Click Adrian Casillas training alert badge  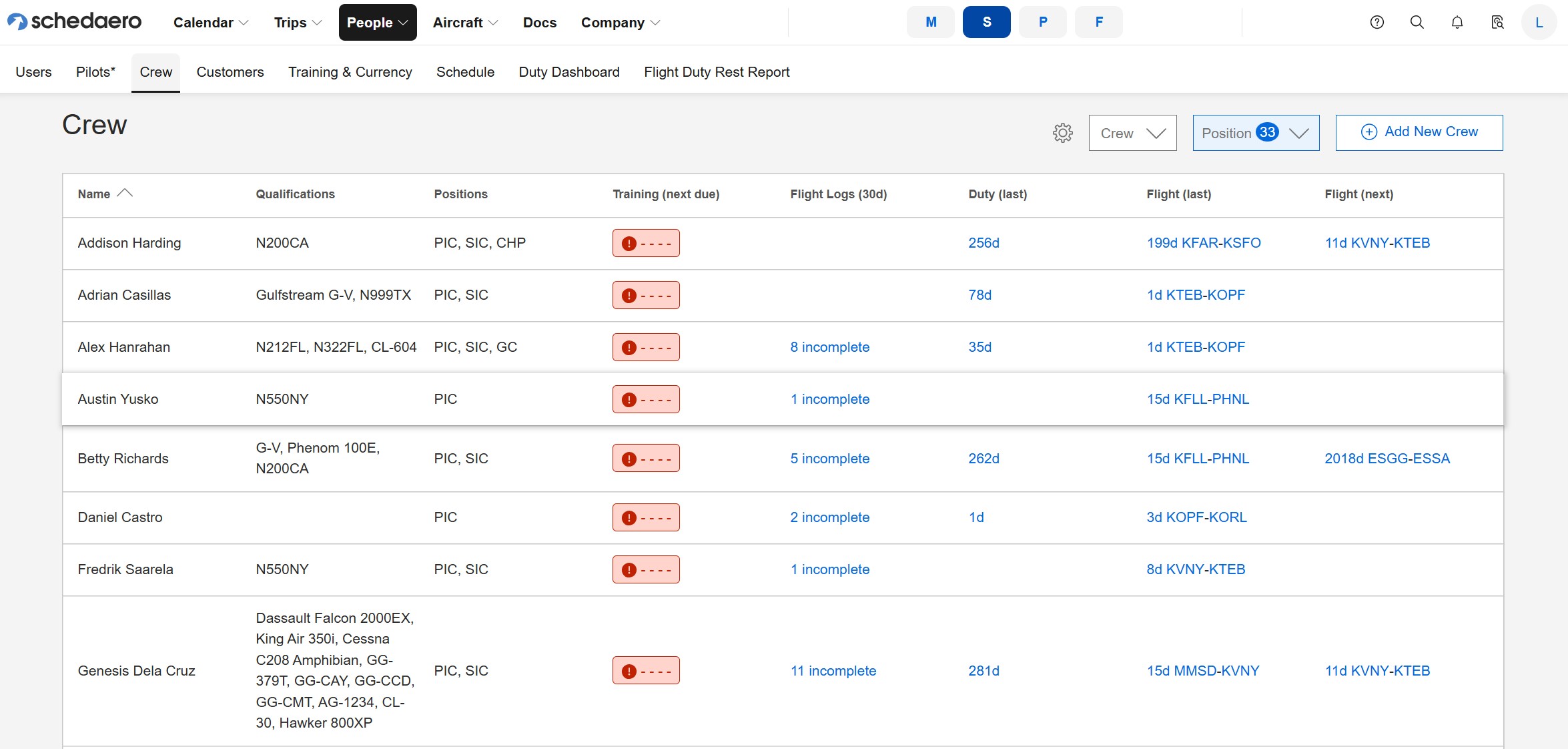pyautogui.click(x=646, y=295)
